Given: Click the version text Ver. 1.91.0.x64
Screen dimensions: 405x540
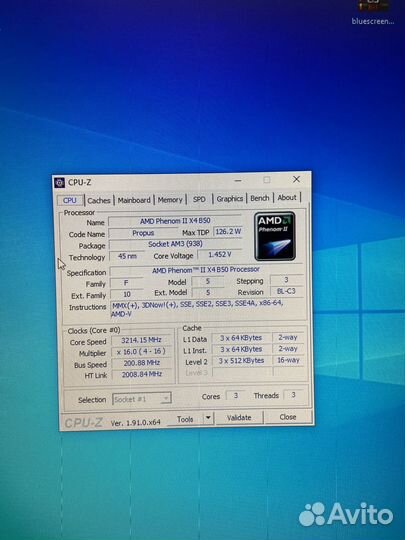Looking at the screenshot, I should click(x=136, y=423).
